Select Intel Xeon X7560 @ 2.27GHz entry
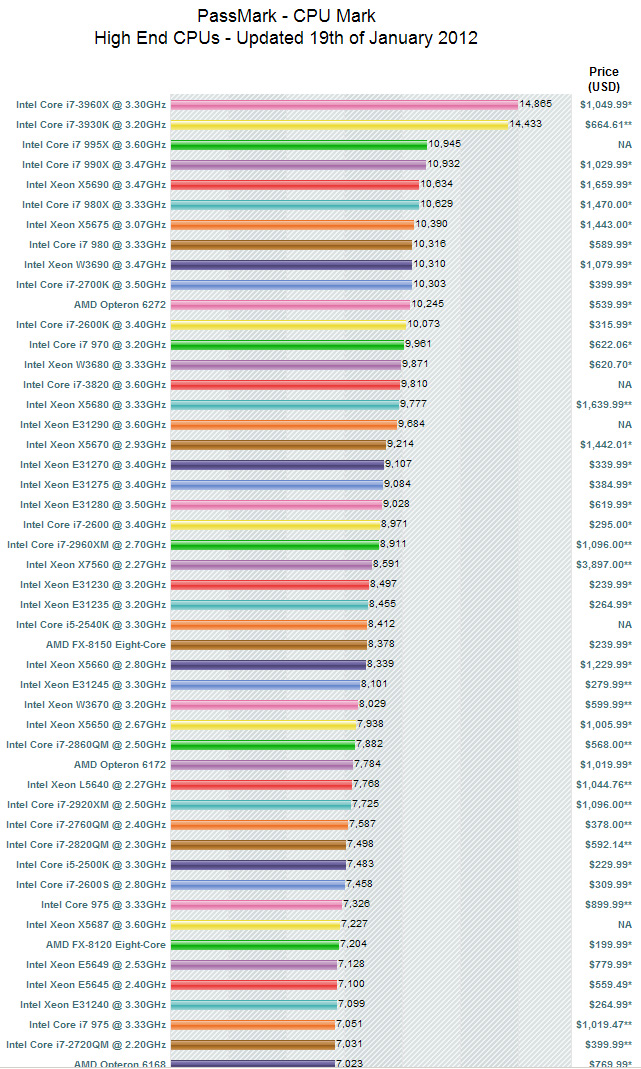This screenshot has height=1069, width=641. tap(95, 564)
